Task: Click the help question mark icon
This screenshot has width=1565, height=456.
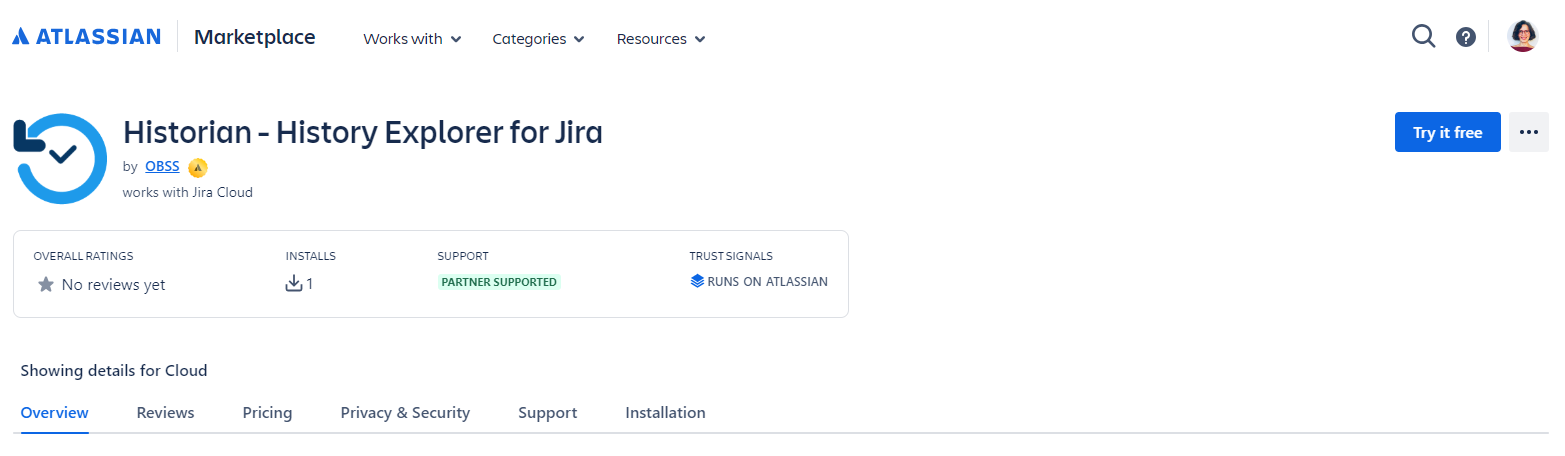Action: click(1466, 37)
